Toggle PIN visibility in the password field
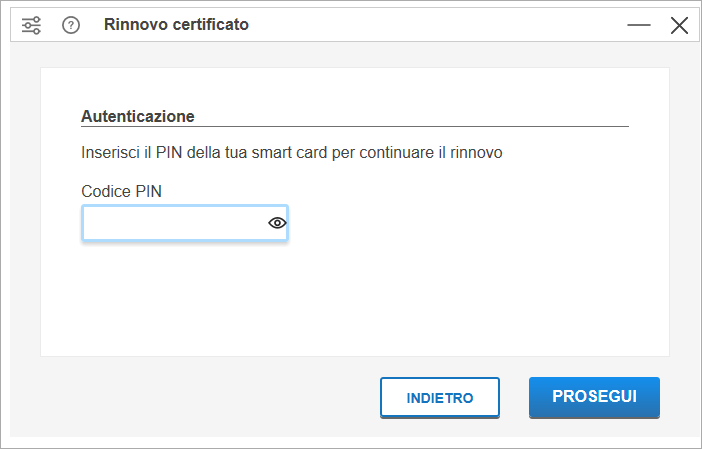This screenshot has width=702, height=449. (x=277, y=222)
